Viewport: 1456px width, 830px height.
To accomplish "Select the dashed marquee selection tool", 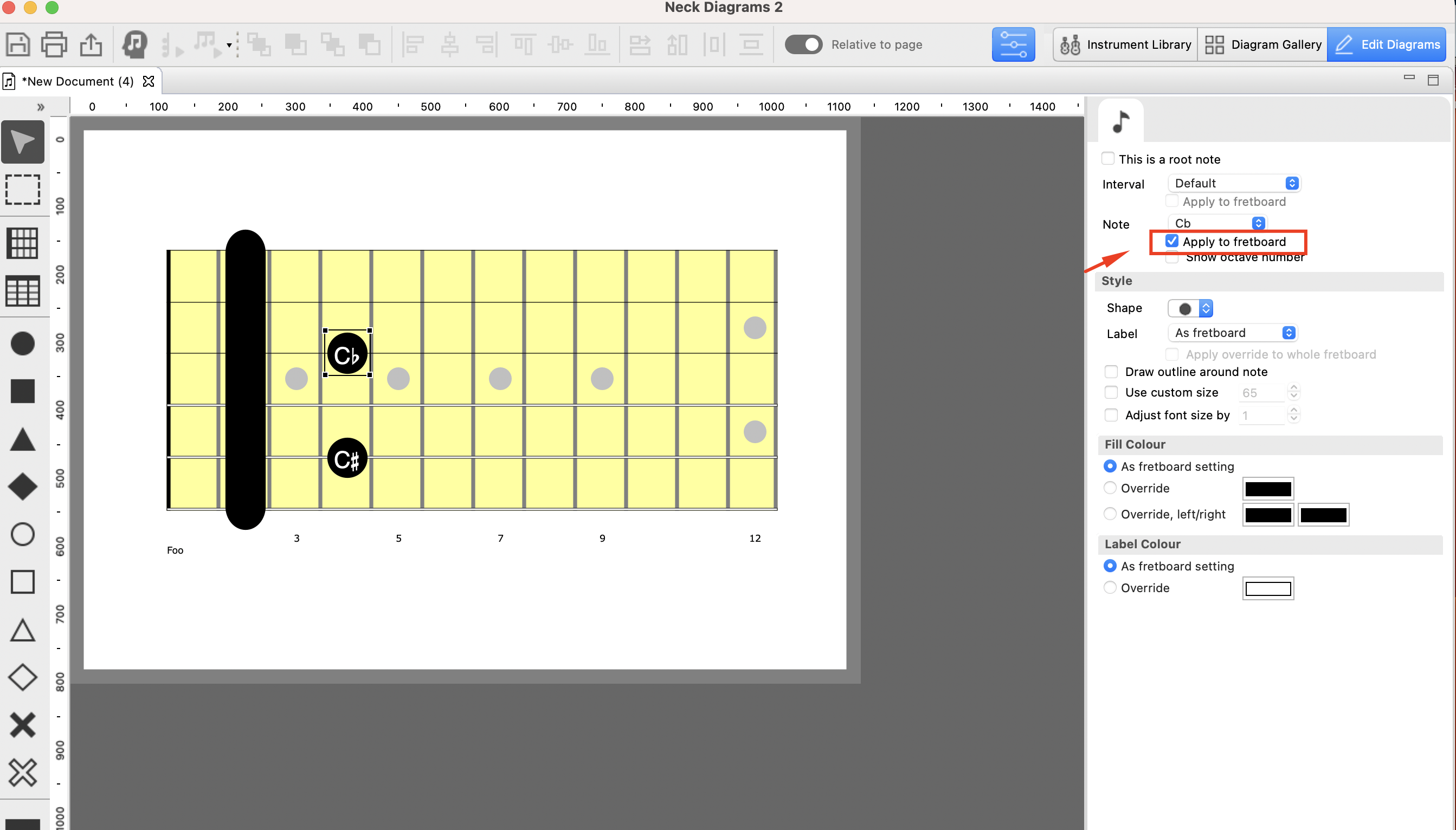I will 23,190.
